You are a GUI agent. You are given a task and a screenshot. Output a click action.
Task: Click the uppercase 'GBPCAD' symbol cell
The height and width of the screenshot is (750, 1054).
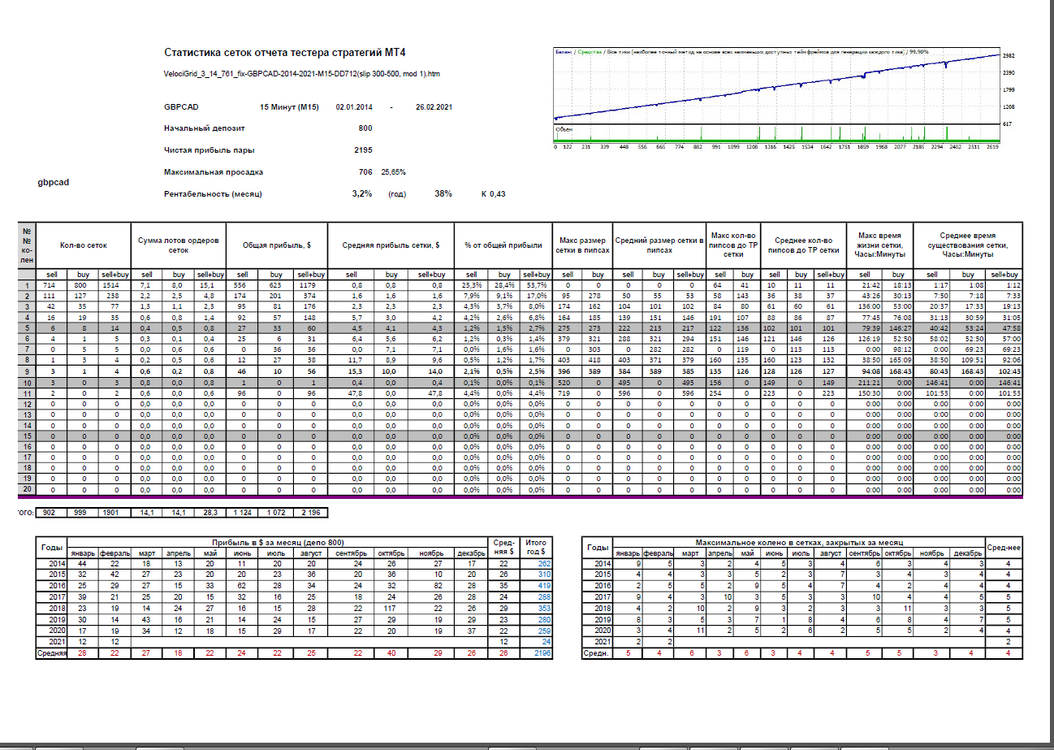[x=181, y=107]
